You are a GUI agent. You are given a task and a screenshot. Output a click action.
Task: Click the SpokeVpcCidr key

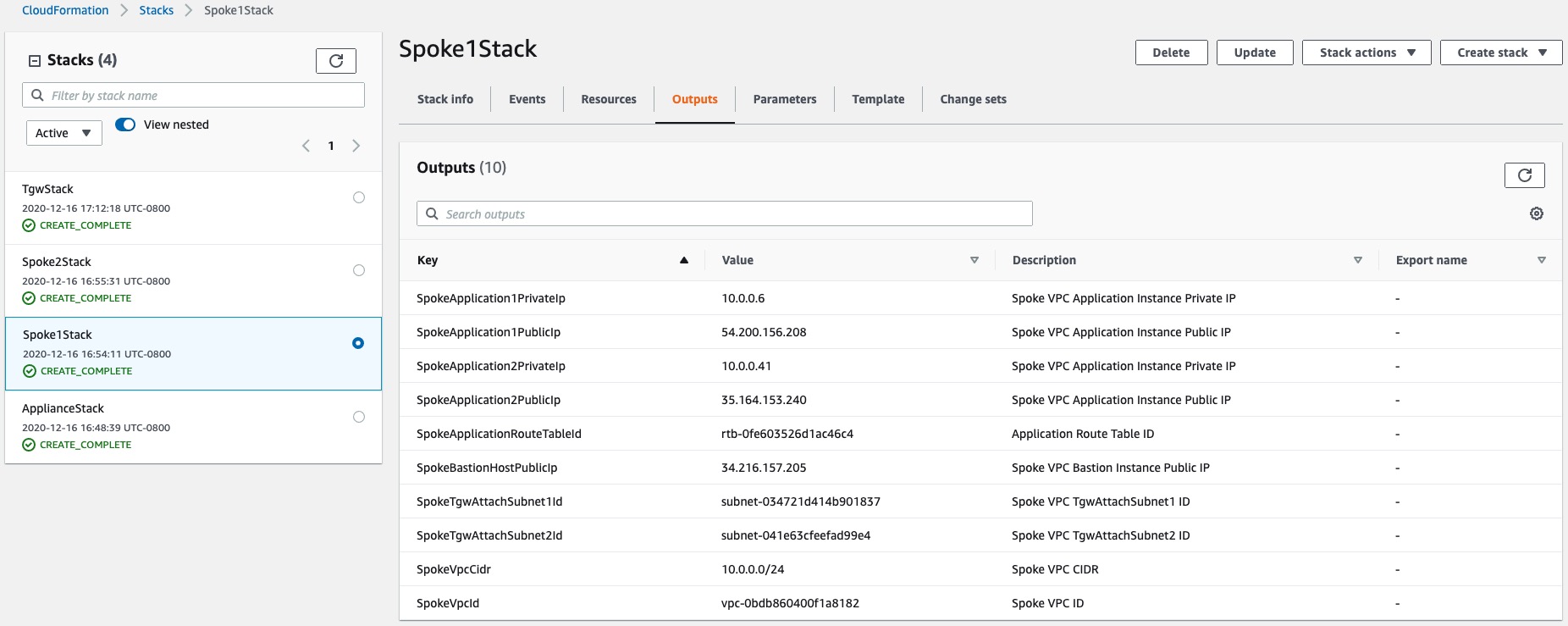454,569
